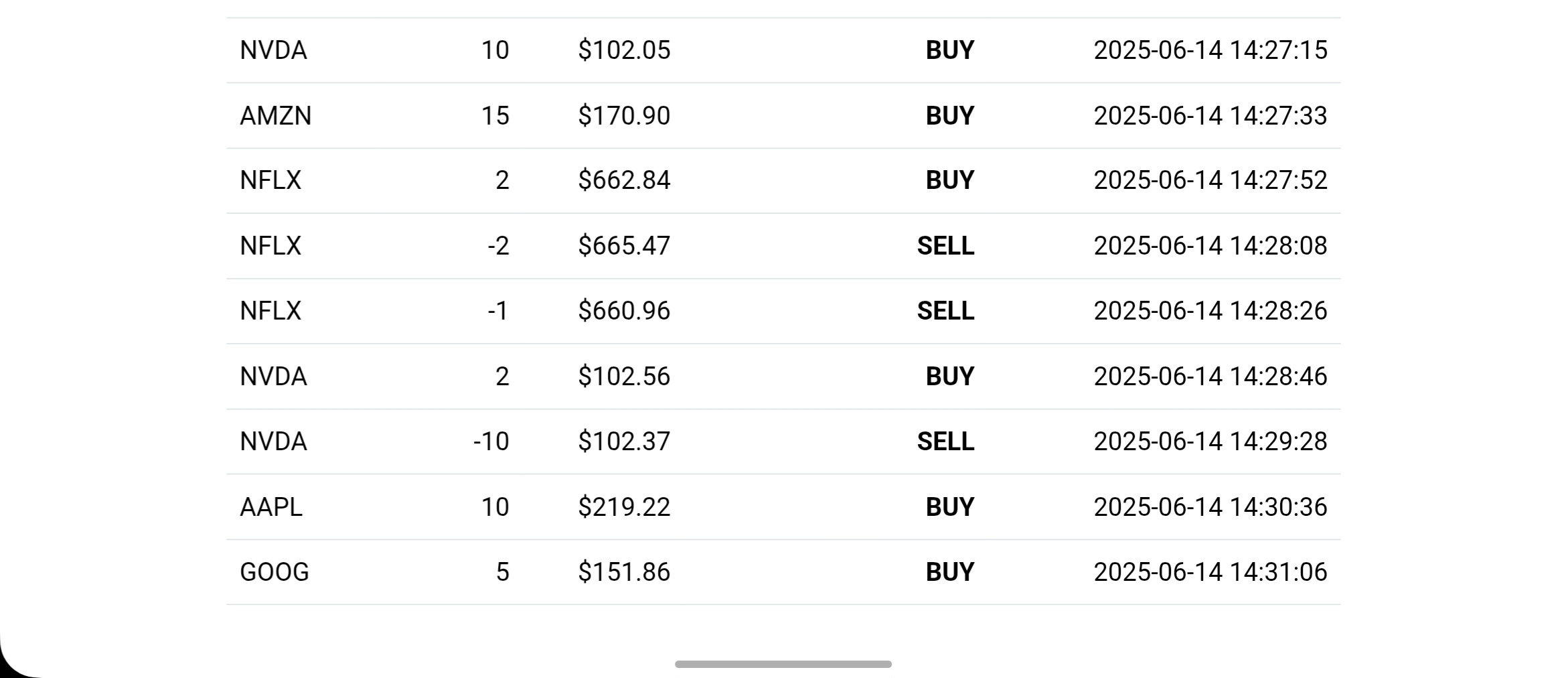
Task: Select the -10 quantity cell
Action: click(x=491, y=442)
